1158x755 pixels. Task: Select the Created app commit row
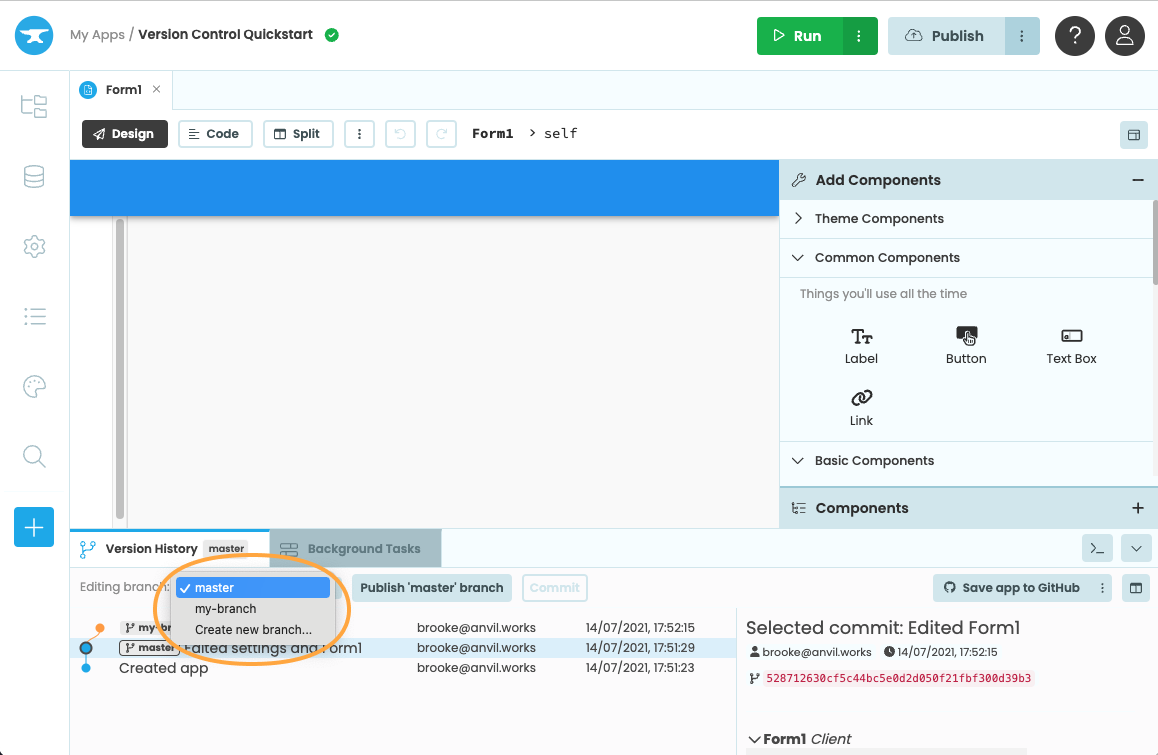click(x=164, y=668)
